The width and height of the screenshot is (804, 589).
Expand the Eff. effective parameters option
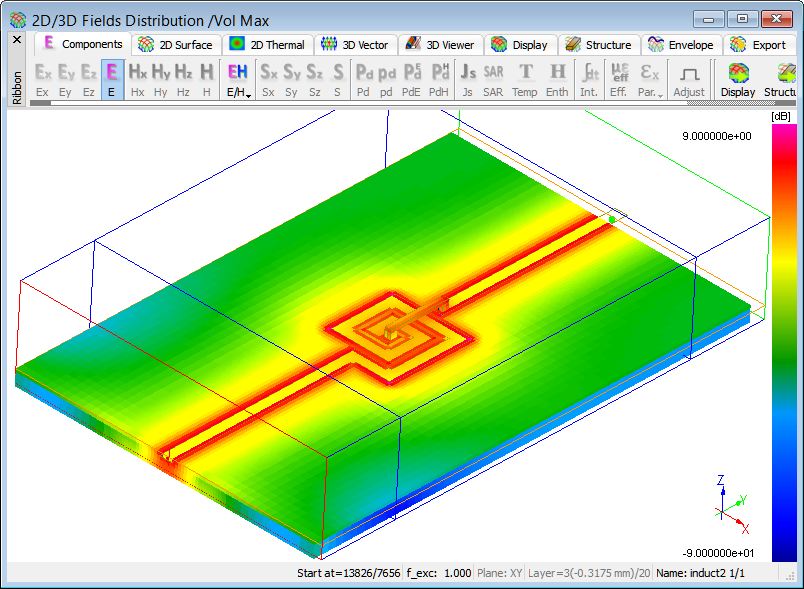pyautogui.click(x=620, y=79)
